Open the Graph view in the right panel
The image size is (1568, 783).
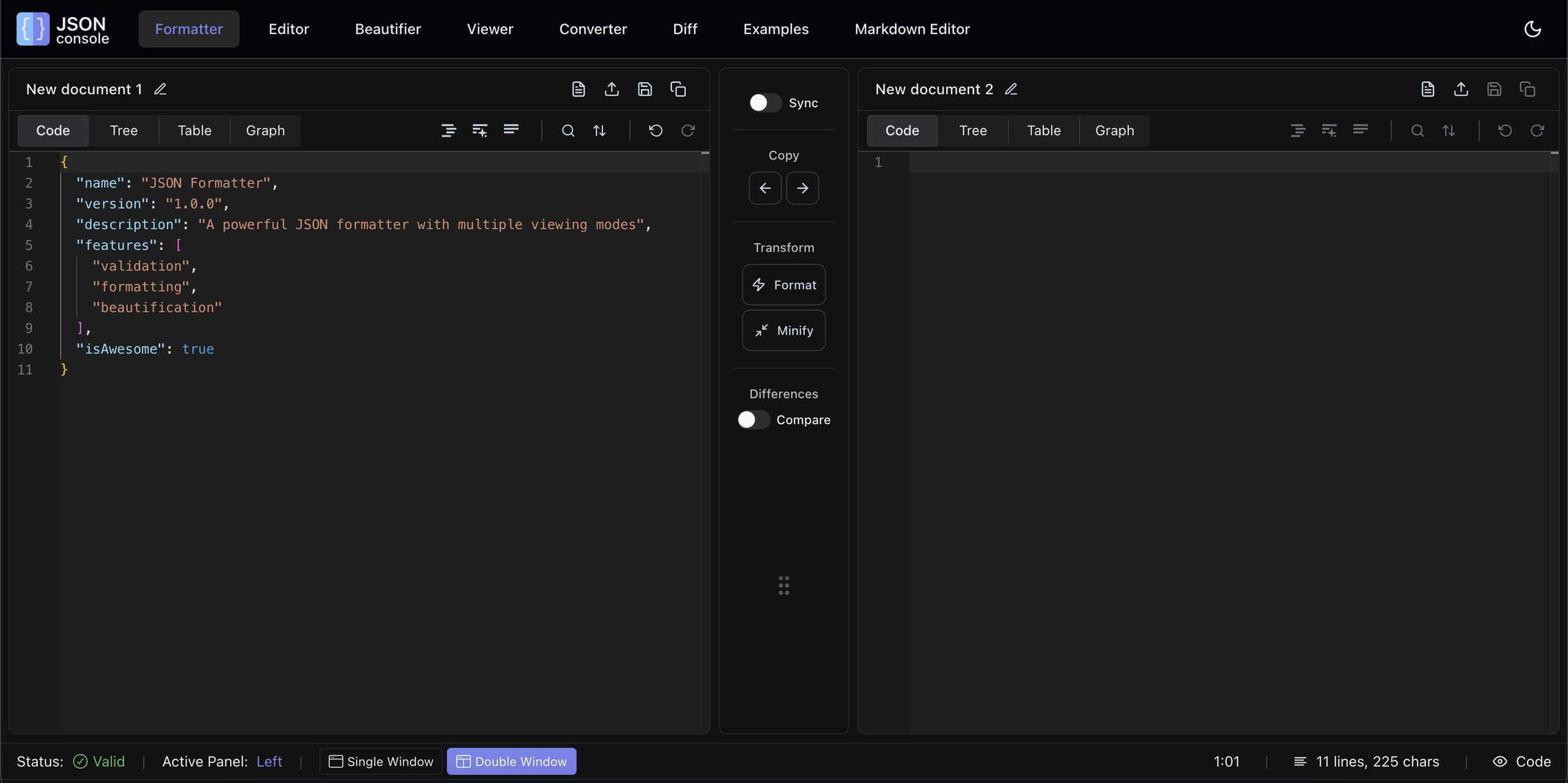point(1115,130)
